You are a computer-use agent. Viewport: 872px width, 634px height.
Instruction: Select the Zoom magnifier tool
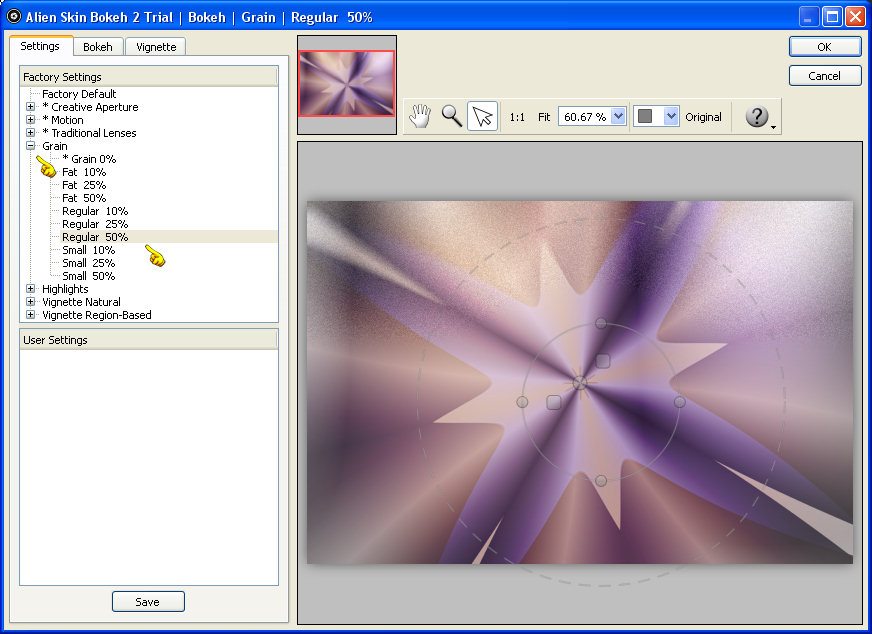452,117
